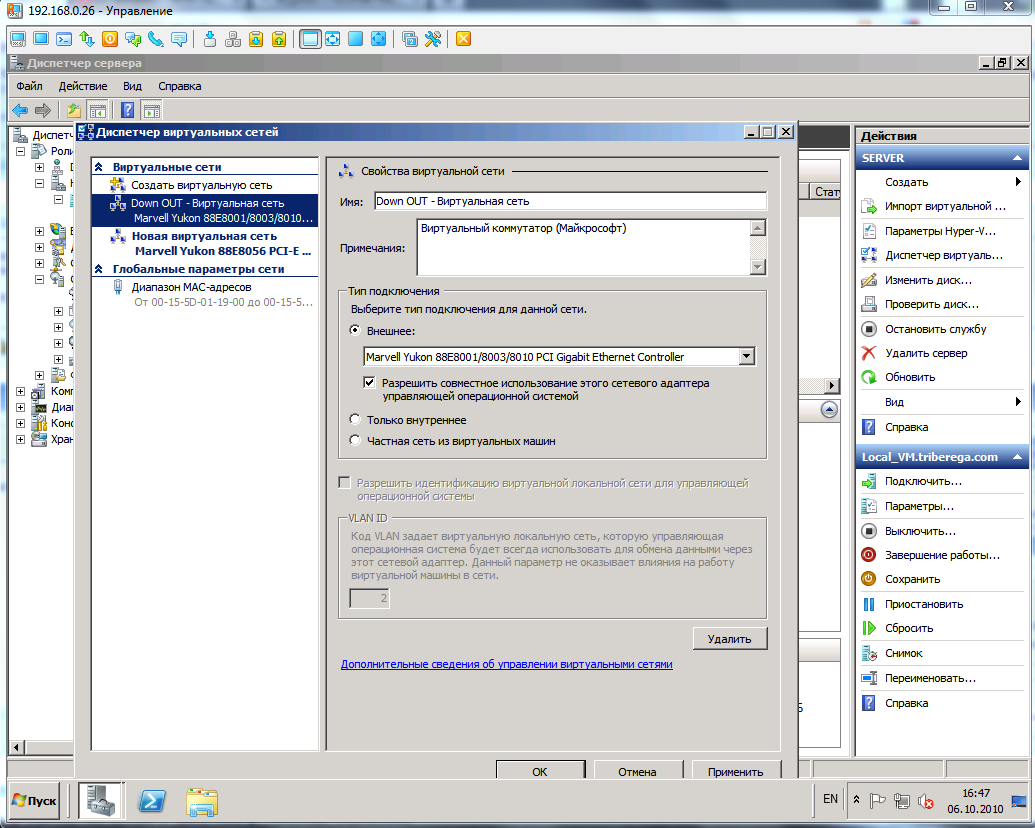Open the remote toolbar wrench options icon

(x=433, y=39)
